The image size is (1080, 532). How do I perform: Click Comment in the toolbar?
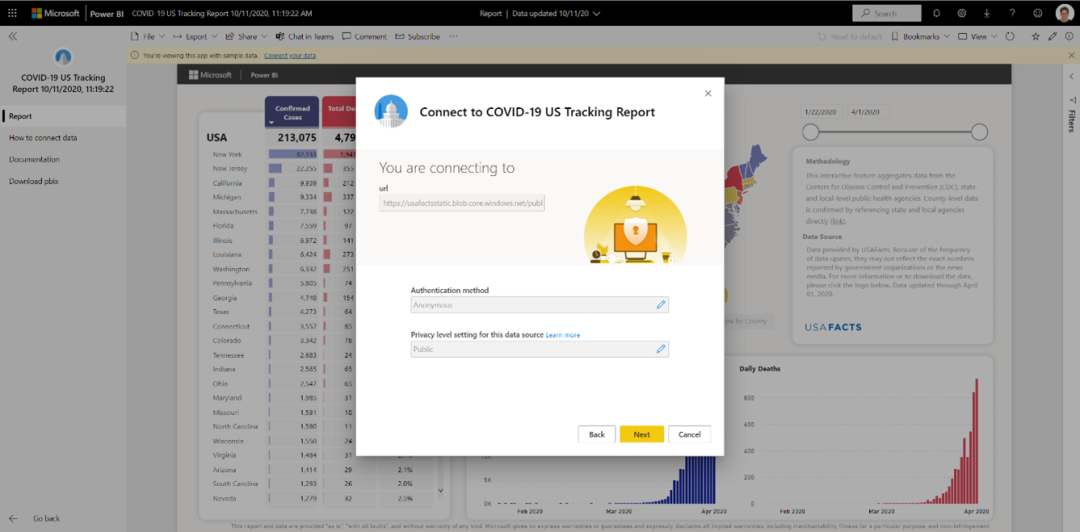364,37
